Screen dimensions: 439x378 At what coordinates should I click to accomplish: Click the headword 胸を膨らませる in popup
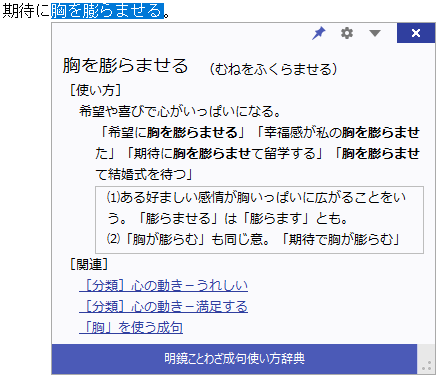point(125,65)
